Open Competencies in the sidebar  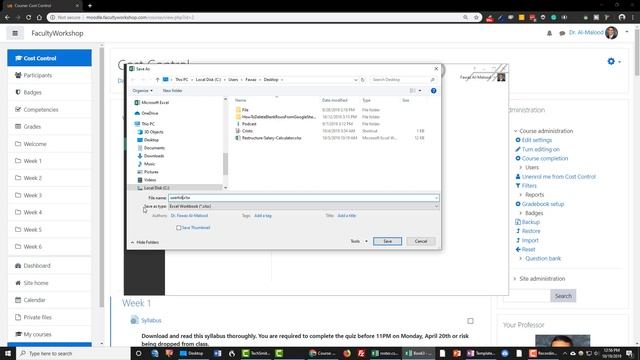coord(49,109)
